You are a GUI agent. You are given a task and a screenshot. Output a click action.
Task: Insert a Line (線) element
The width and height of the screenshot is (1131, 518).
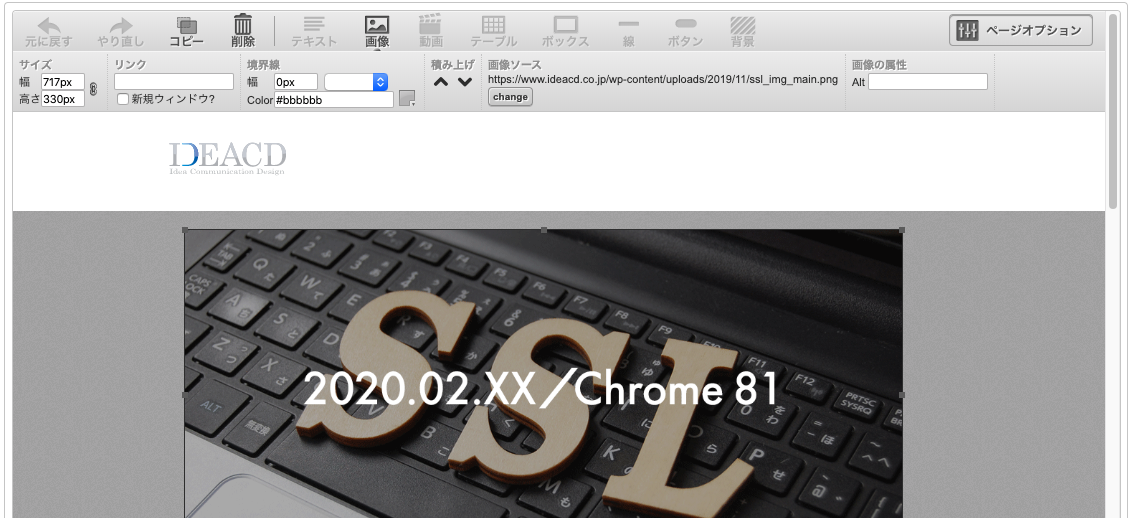click(x=629, y=32)
